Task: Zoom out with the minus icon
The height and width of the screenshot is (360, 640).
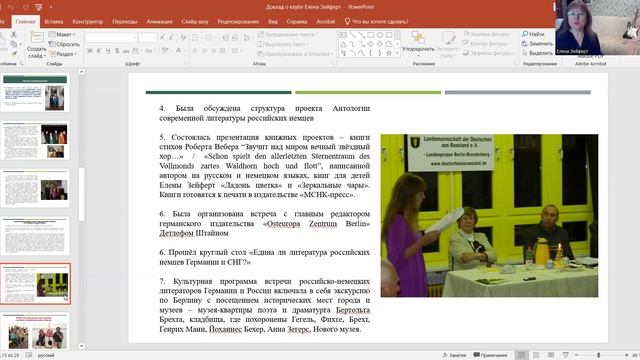Action: click(576, 355)
